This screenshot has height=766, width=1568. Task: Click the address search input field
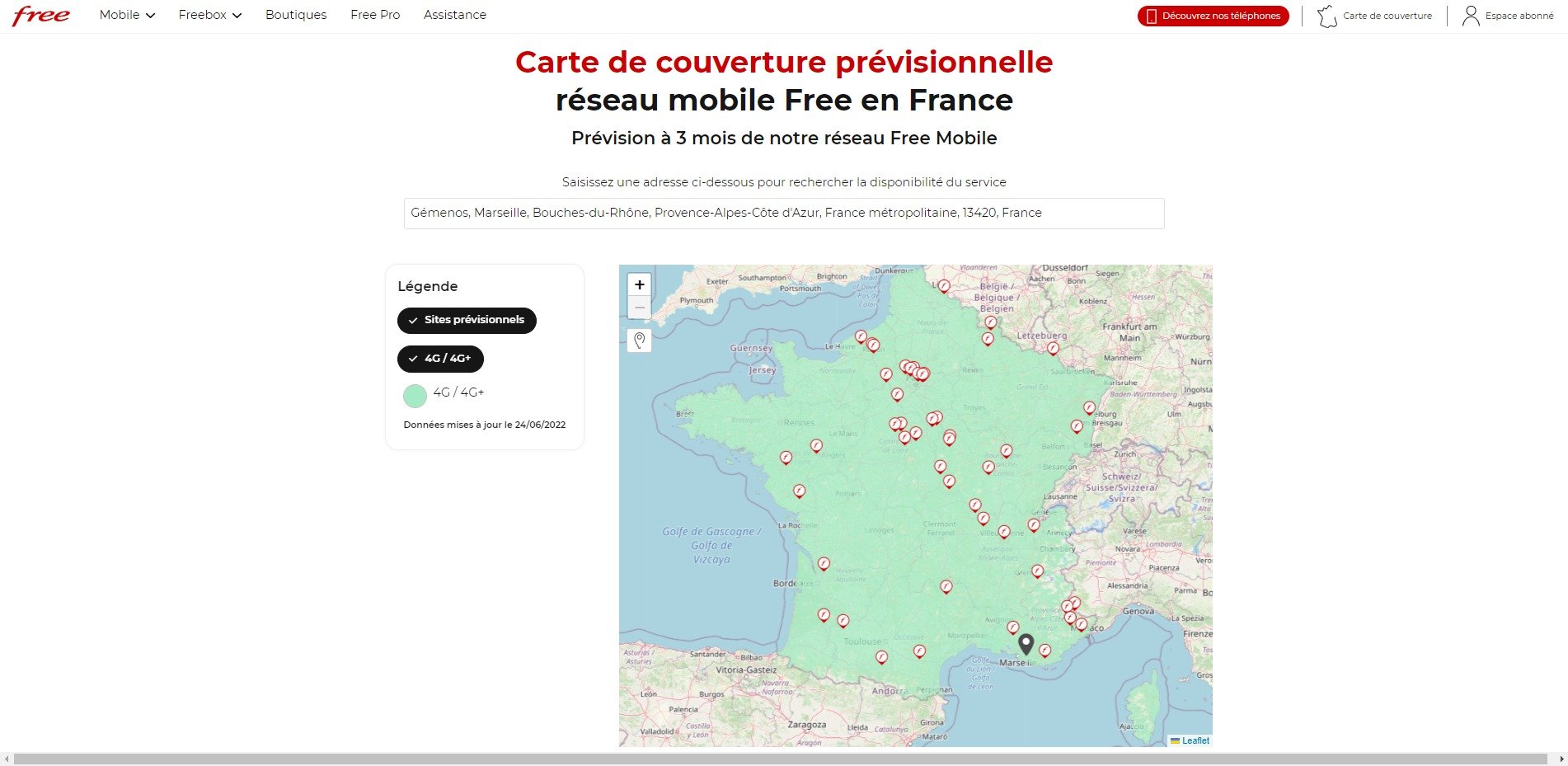tap(784, 213)
